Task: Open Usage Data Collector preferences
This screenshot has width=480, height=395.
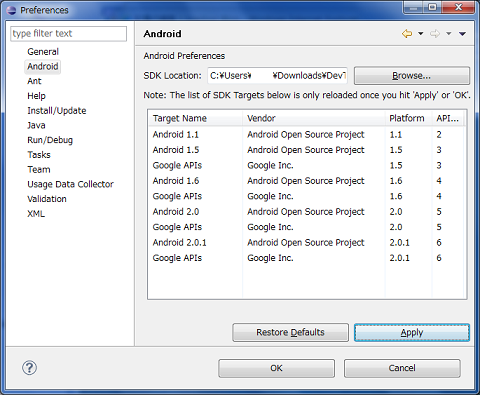Action: (x=70, y=184)
